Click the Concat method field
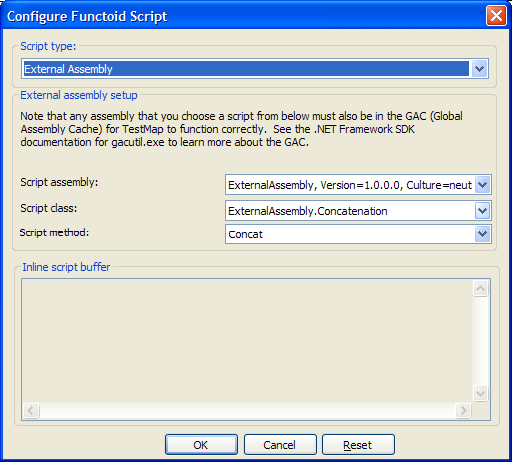The height and width of the screenshot is (462, 512). pyautogui.click(x=350, y=234)
